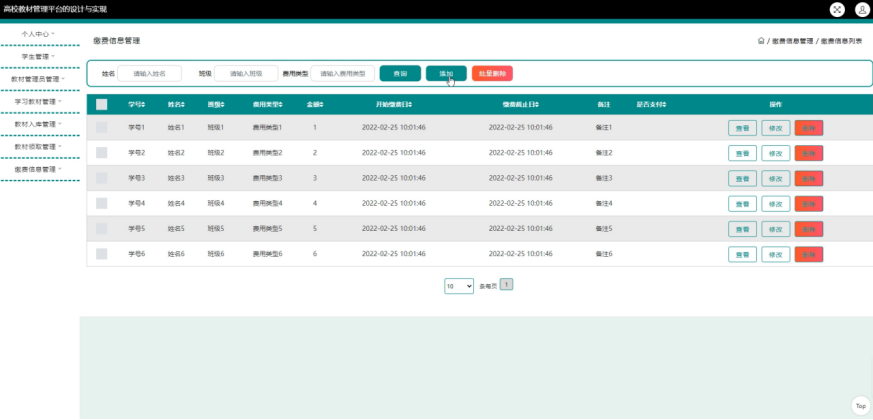This screenshot has width=873, height=420.
Task: Sort by 学号 column
Action: 137,104
